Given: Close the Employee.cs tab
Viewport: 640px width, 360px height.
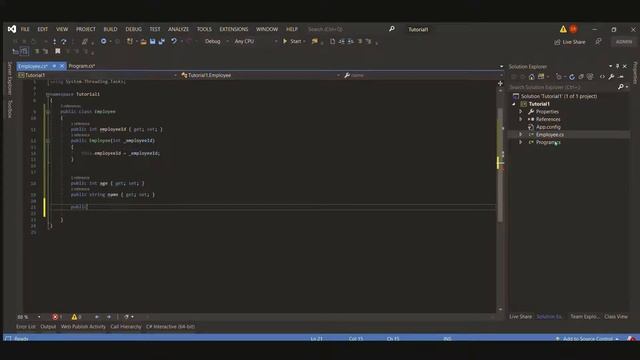Looking at the screenshot, I should click(62, 66).
